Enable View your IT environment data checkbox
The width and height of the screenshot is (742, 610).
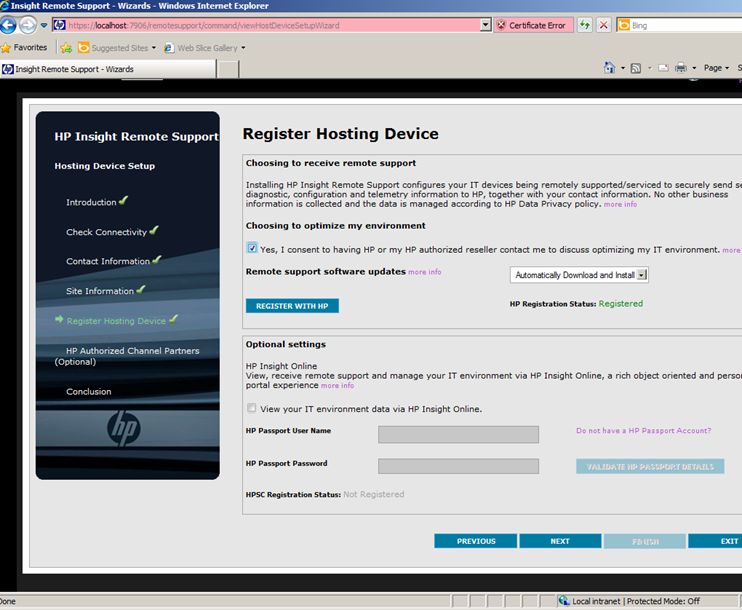tap(251, 408)
